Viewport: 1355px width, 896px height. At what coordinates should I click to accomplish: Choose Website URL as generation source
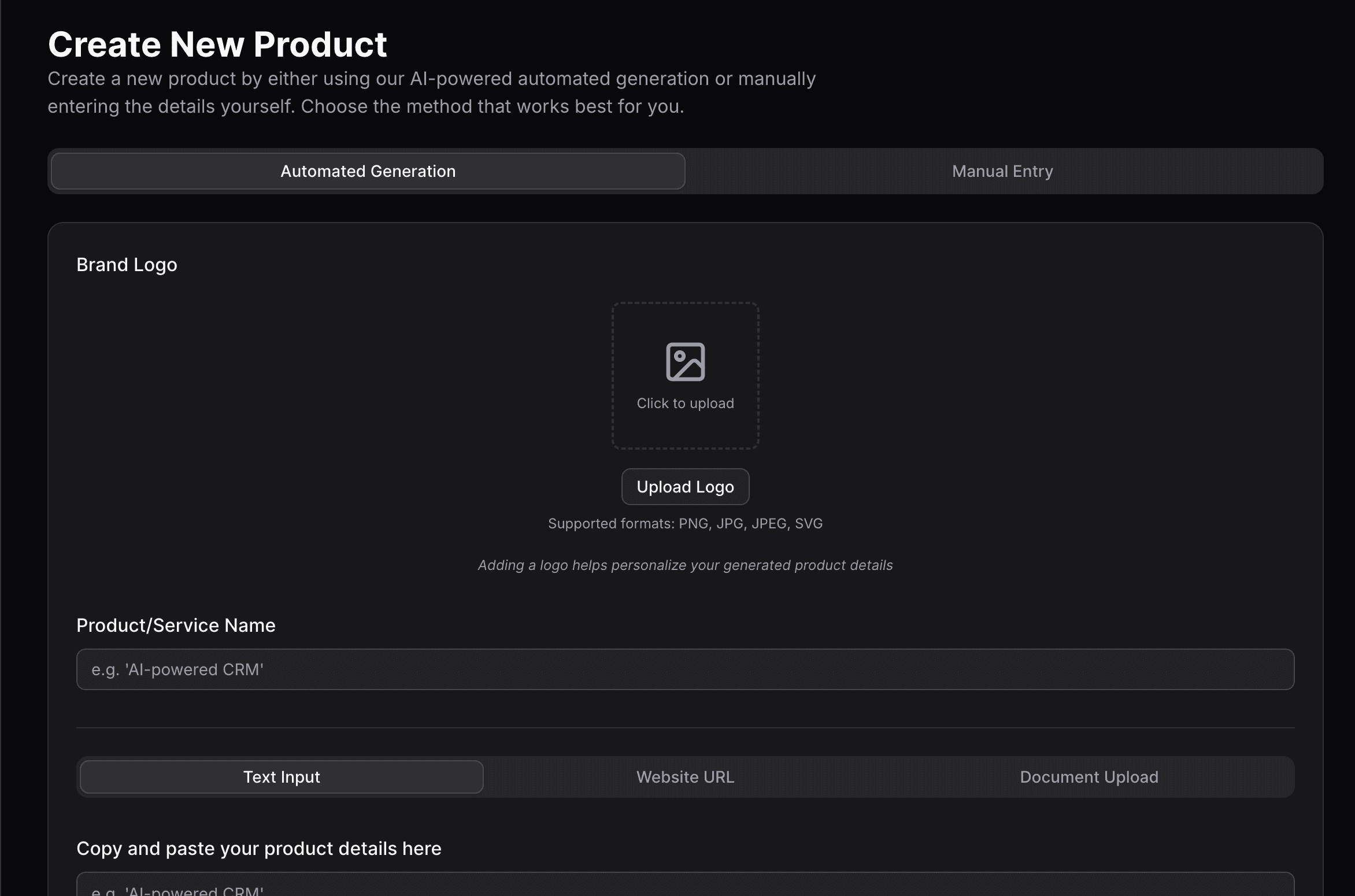tap(684, 777)
